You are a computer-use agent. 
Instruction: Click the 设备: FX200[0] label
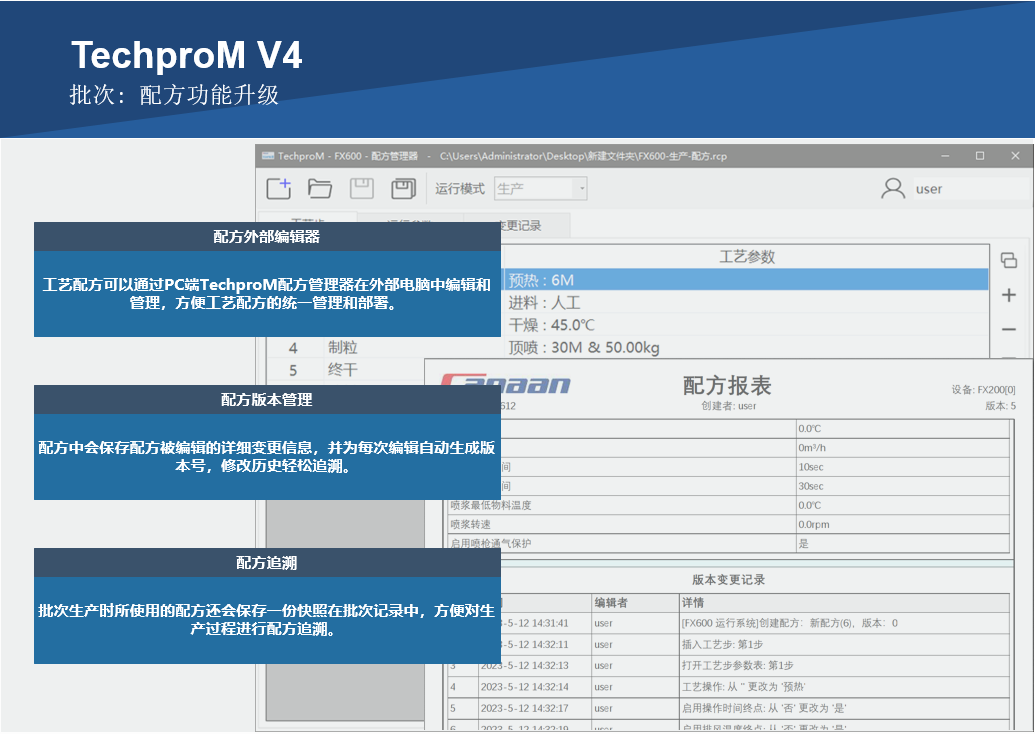[984, 390]
